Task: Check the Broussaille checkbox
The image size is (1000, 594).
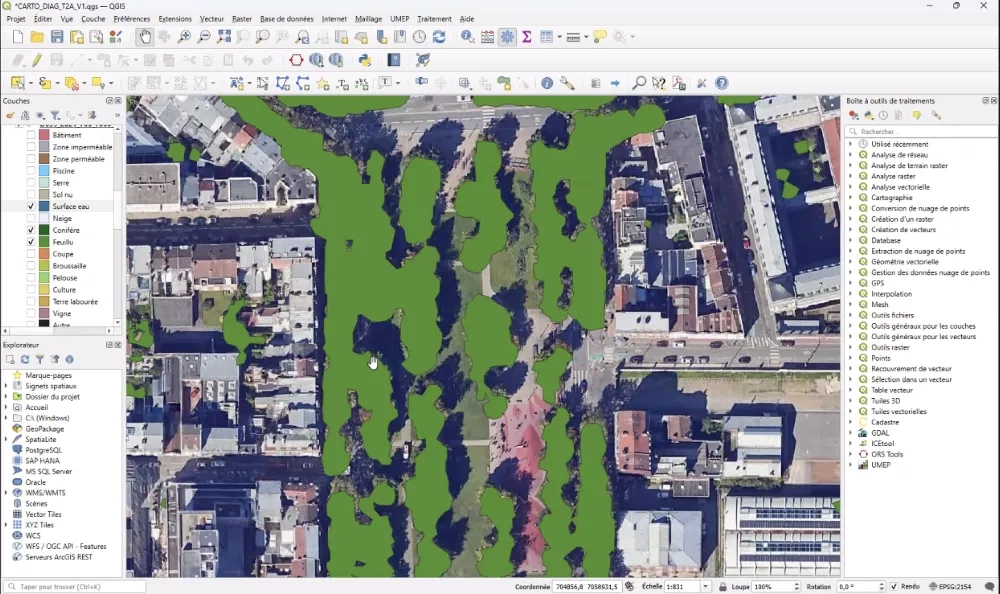Action: tap(31, 266)
